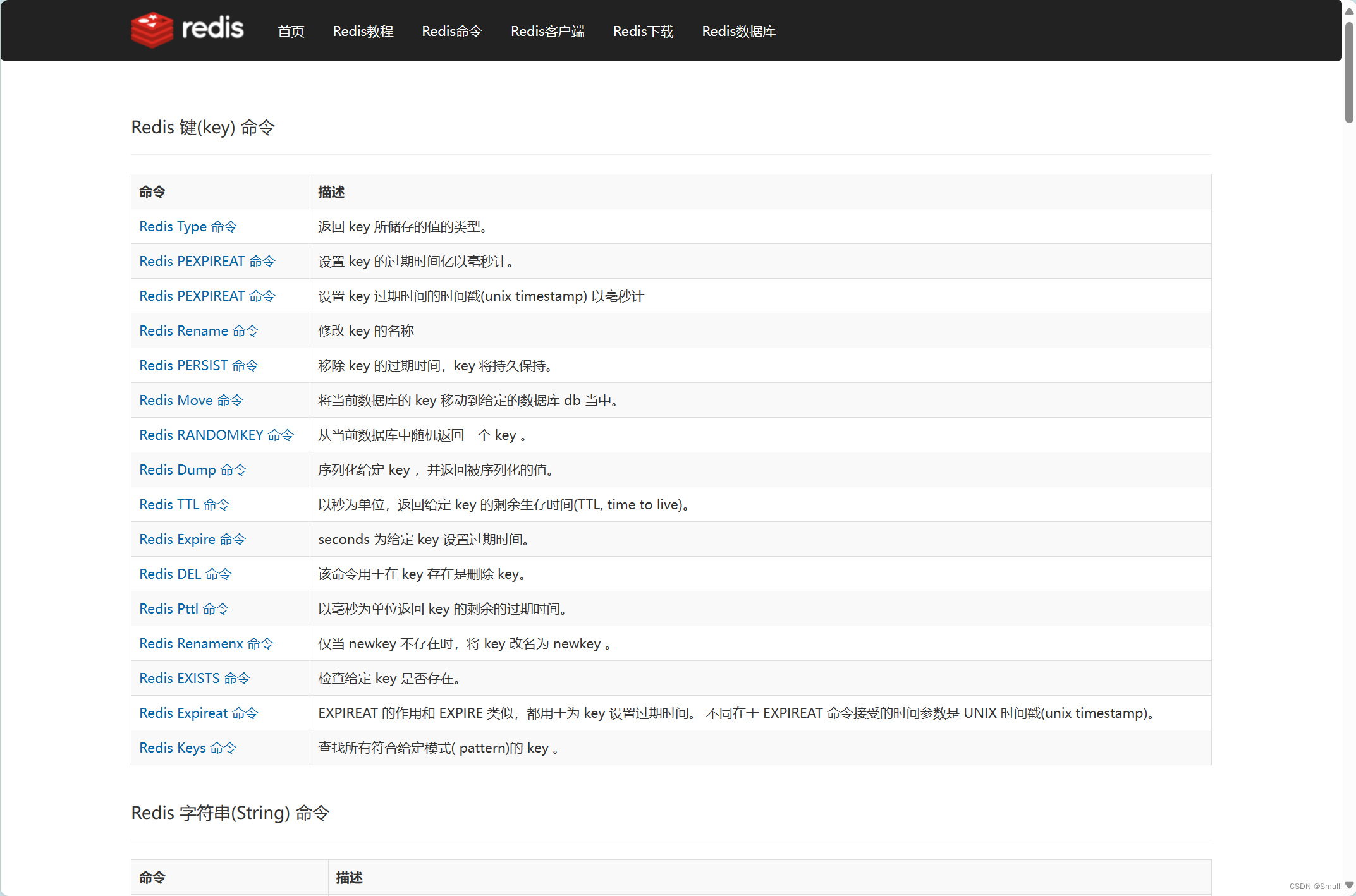
Task: Open the Redis Move 命令 link
Action: pos(191,400)
